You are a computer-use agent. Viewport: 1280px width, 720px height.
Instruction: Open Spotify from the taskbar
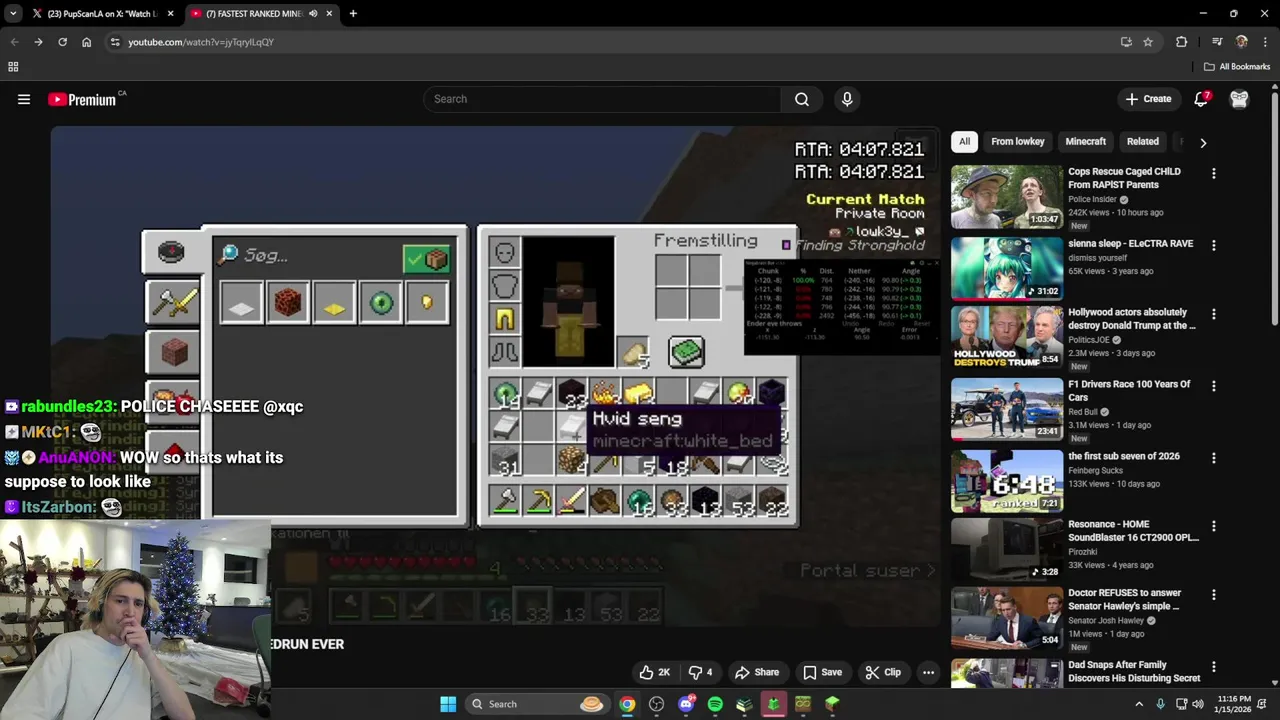coord(715,704)
